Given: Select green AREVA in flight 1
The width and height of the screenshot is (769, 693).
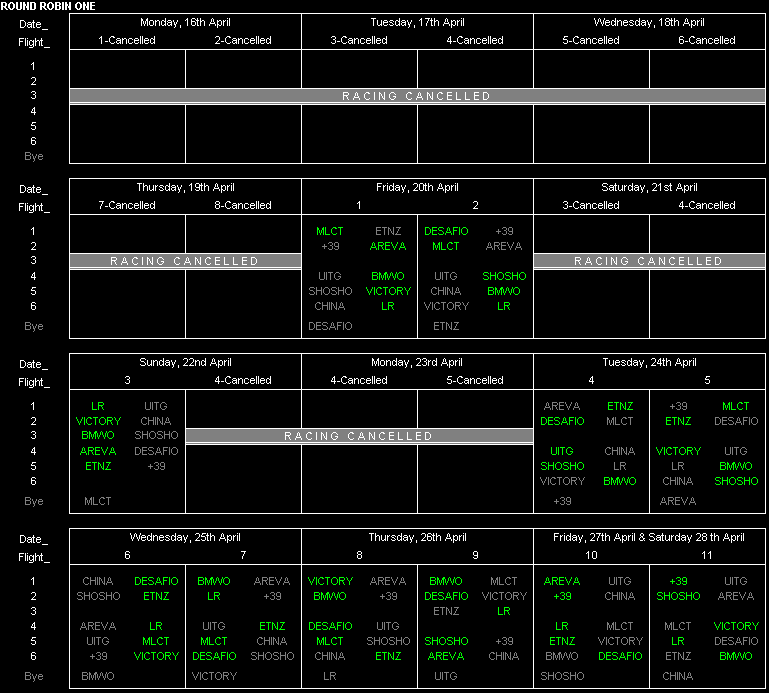Looking at the screenshot, I should 388,246.
